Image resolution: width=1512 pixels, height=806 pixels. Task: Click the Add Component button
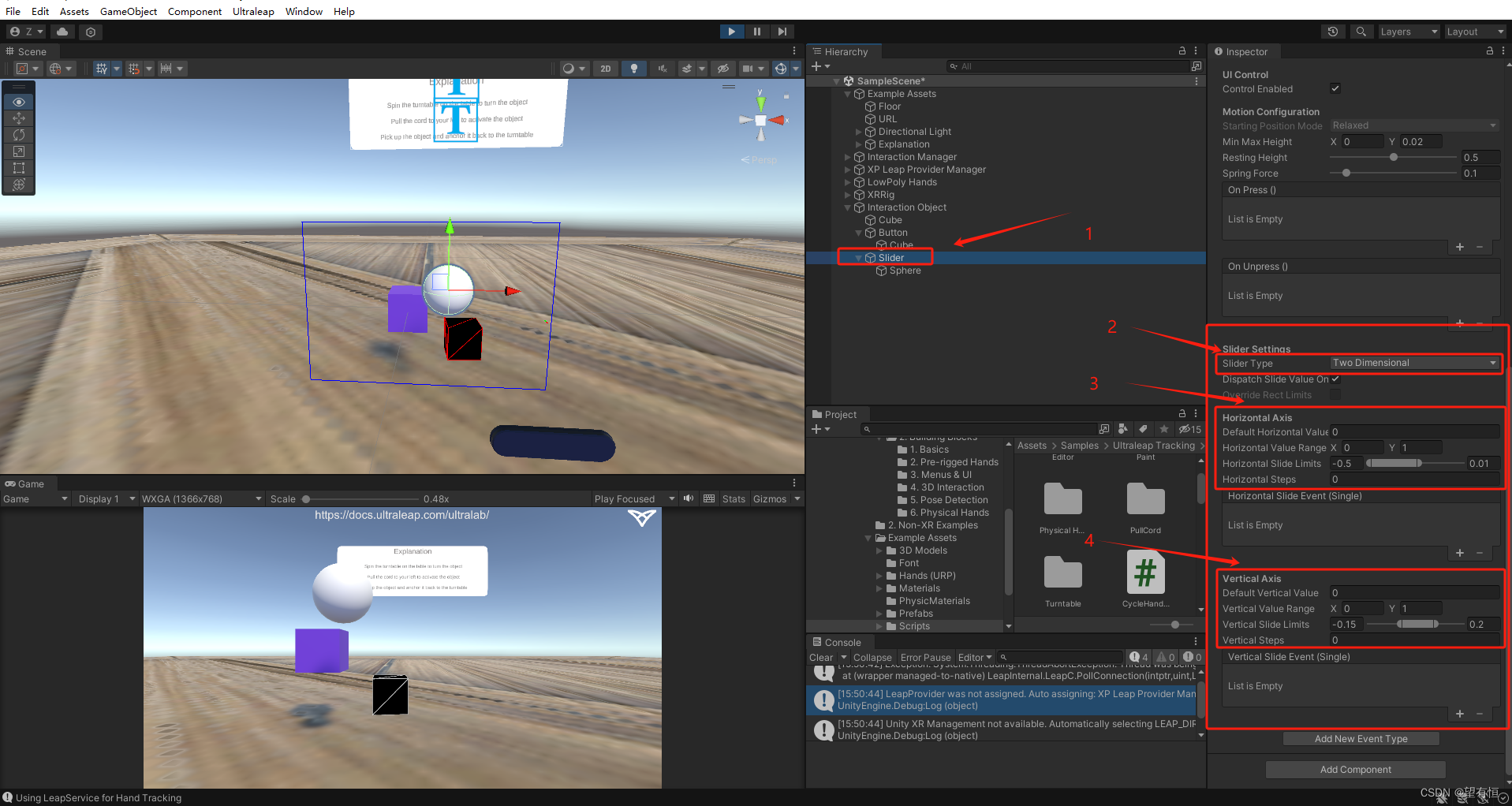point(1355,769)
